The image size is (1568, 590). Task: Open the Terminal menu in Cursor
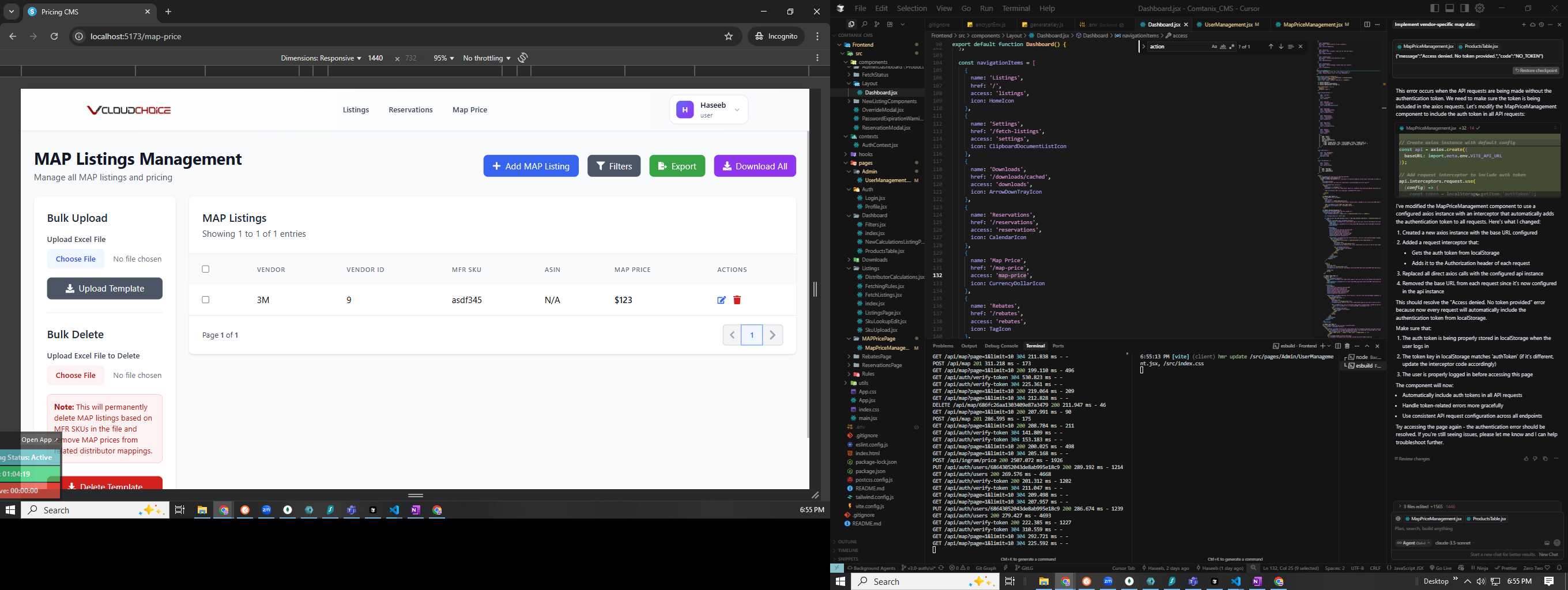pyautogui.click(x=1016, y=8)
